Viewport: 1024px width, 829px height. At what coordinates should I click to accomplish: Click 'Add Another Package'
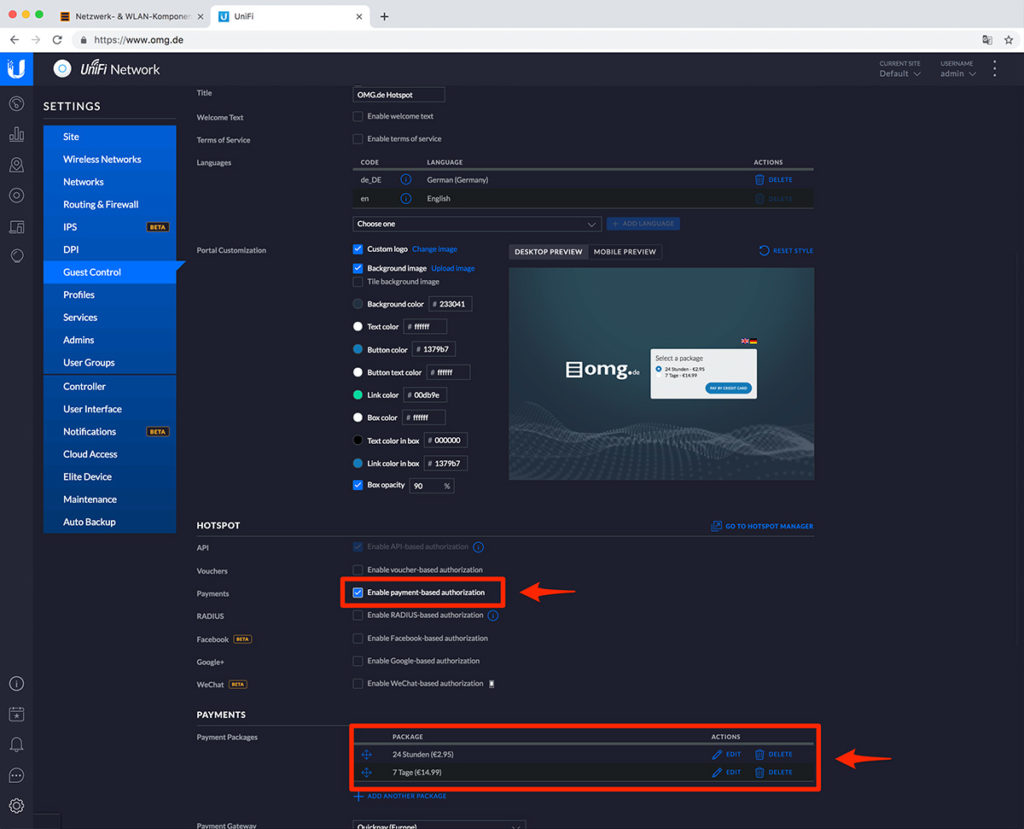point(400,796)
